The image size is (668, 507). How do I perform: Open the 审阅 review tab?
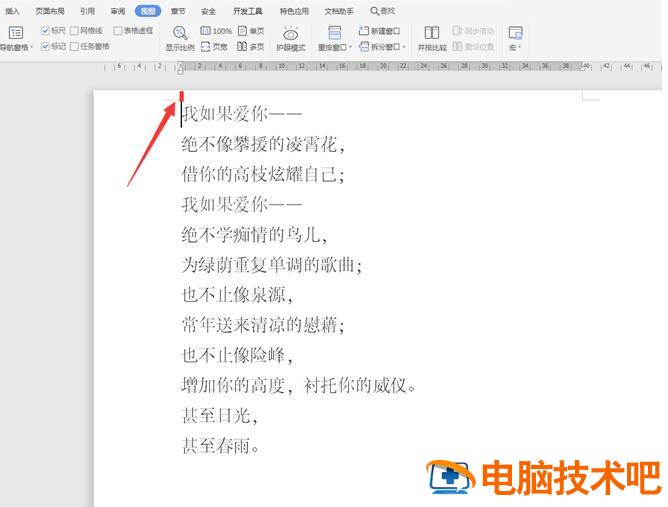coord(118,11)
